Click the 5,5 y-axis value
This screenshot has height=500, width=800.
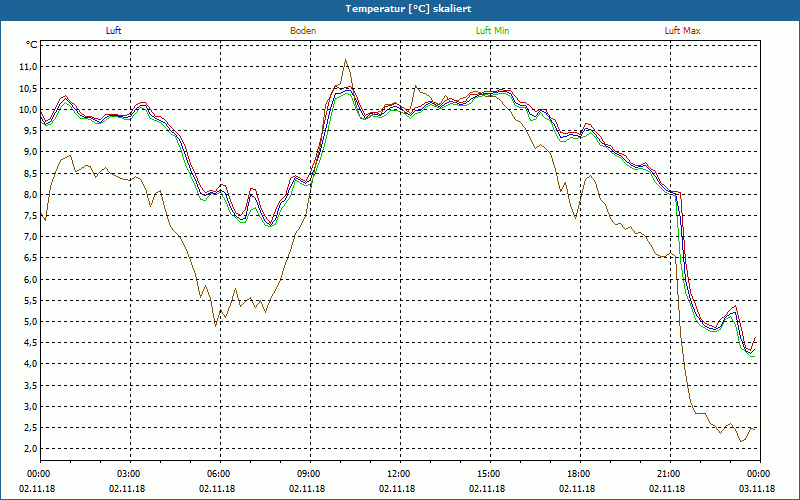point(30,301)
